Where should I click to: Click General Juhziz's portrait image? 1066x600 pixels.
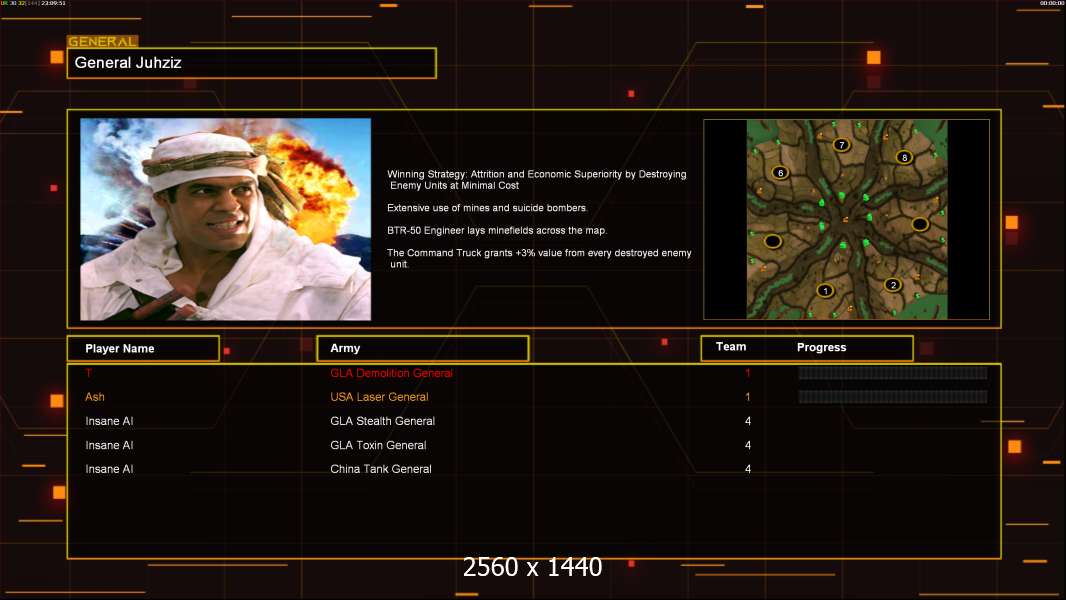(x=225, y=219)
